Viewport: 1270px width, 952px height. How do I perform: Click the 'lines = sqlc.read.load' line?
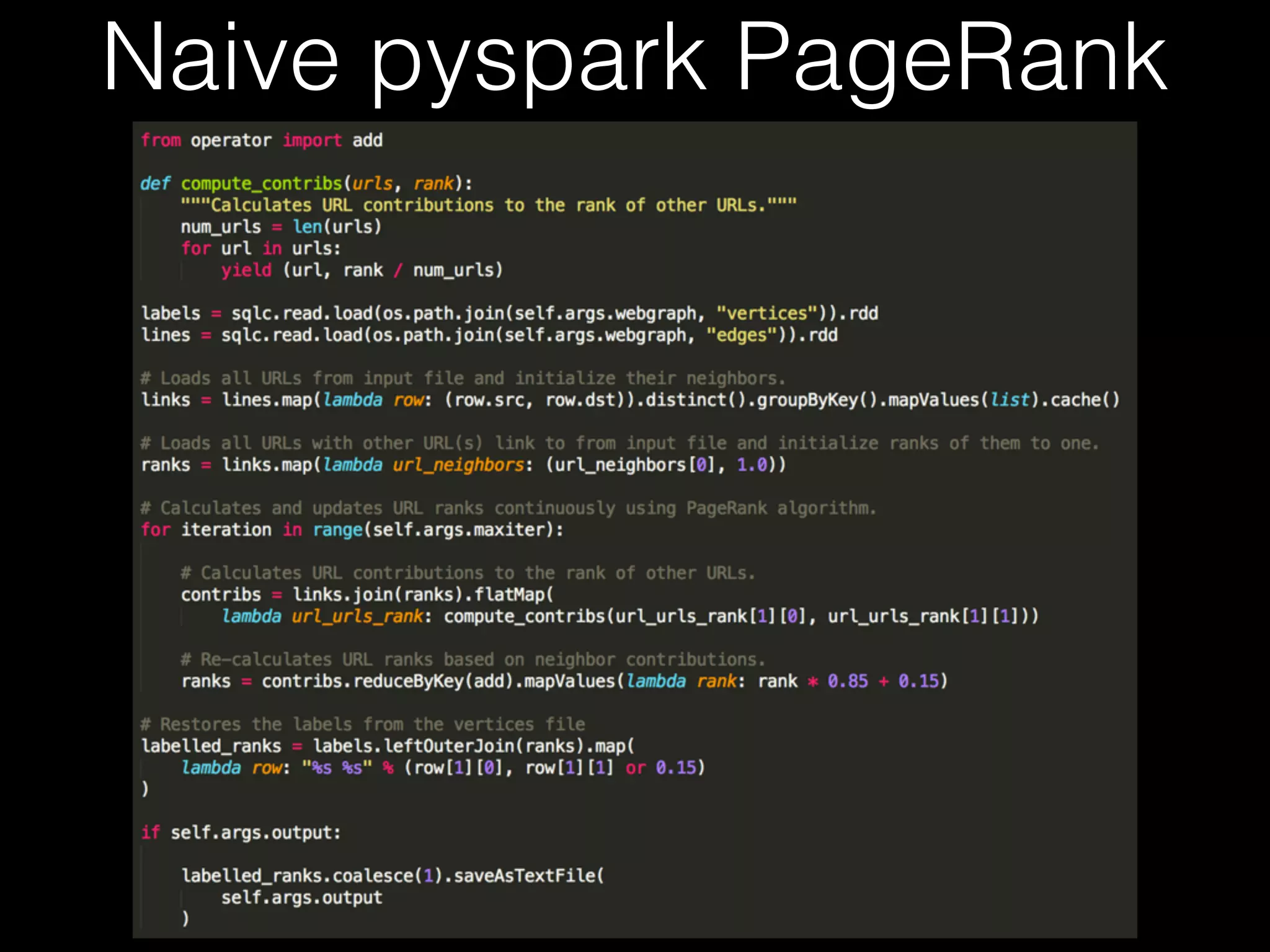tap(489, 335)
